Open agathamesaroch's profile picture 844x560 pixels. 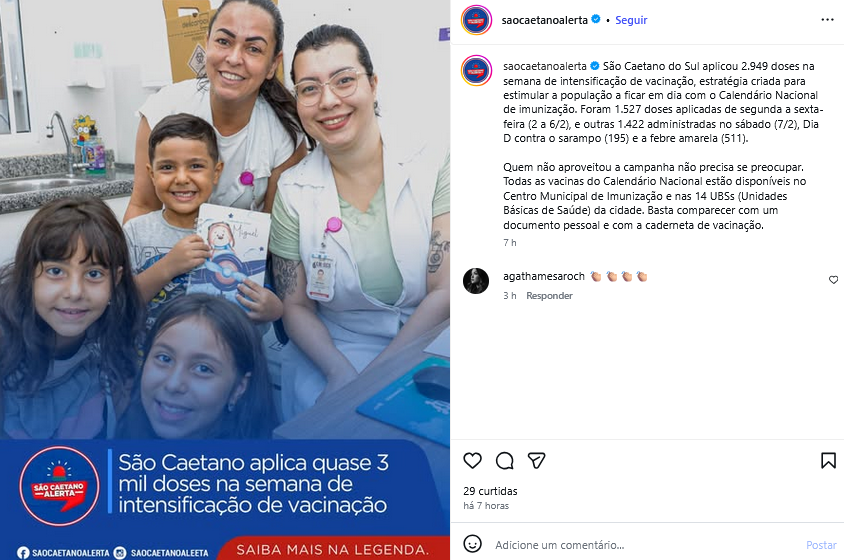pyautogui.click(x=476, y=281)
